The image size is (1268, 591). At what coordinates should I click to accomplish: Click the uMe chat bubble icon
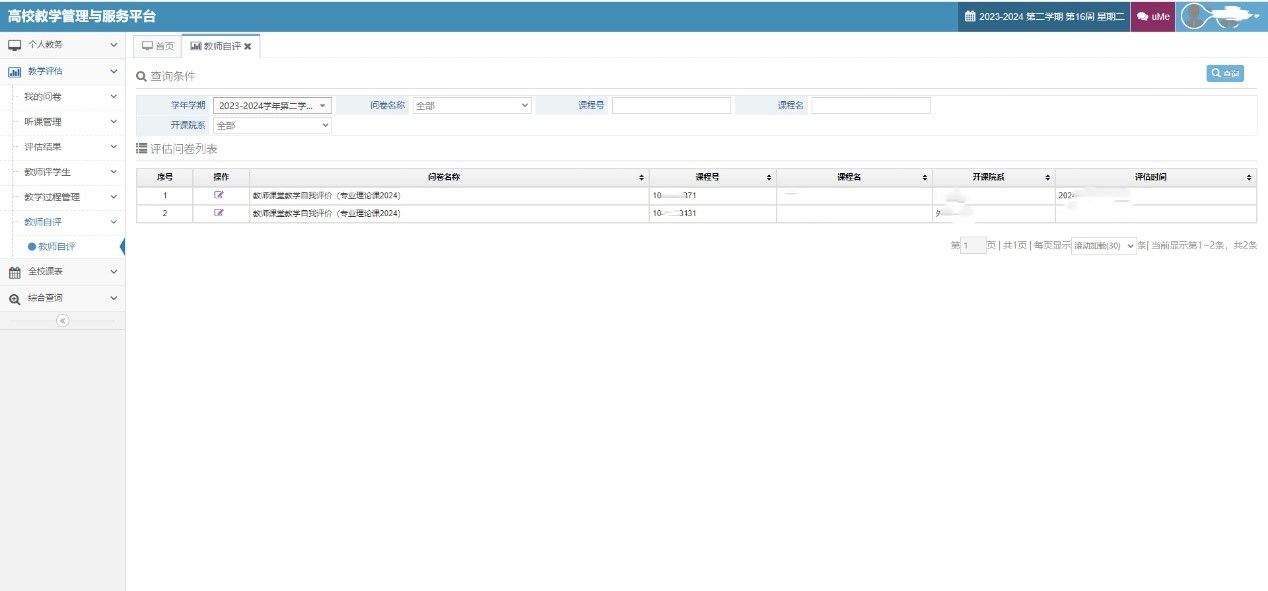click(1142, 16)
